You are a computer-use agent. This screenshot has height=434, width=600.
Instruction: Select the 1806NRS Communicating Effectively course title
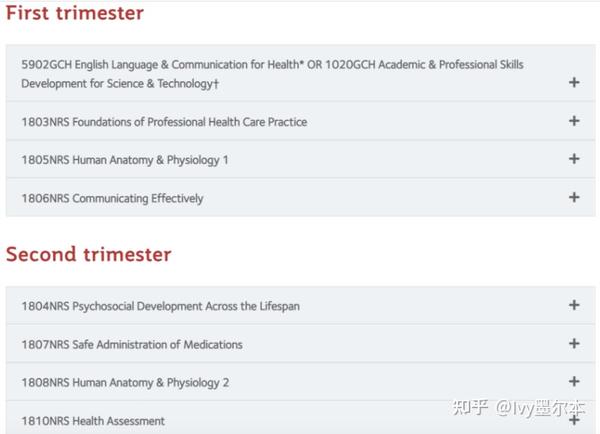[x=112, y=198]
